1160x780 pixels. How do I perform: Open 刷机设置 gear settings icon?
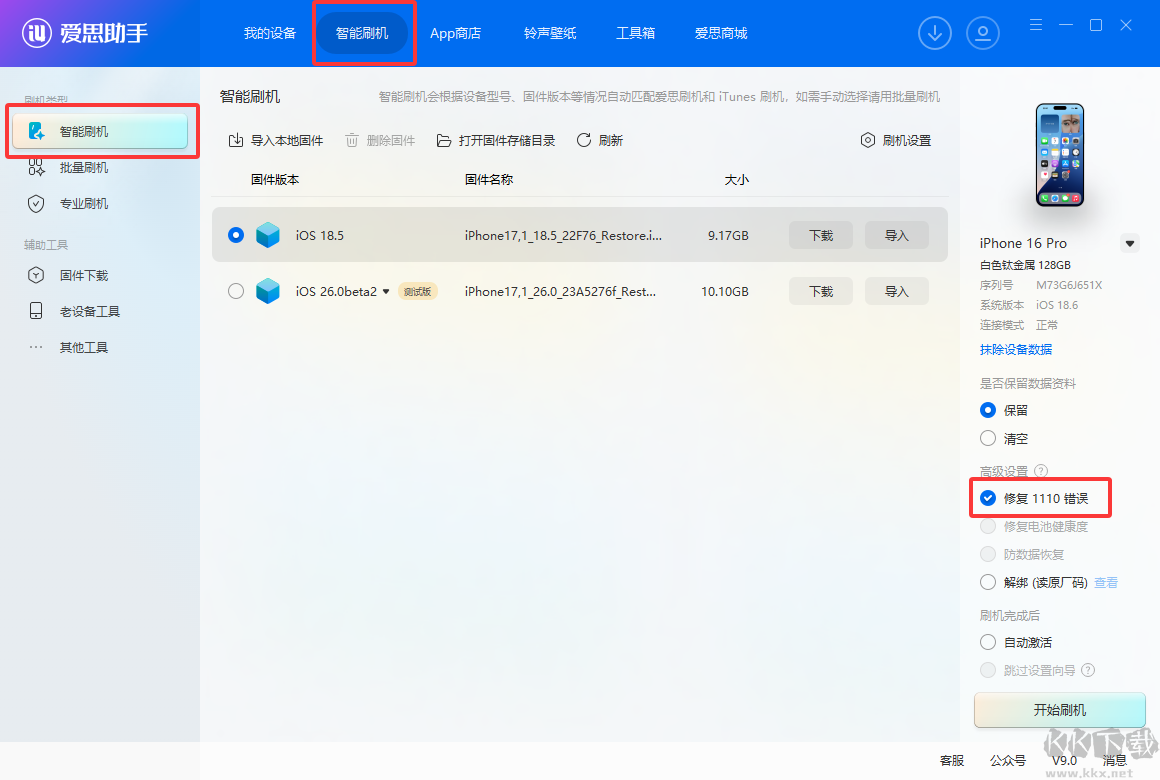click(868, 140)
